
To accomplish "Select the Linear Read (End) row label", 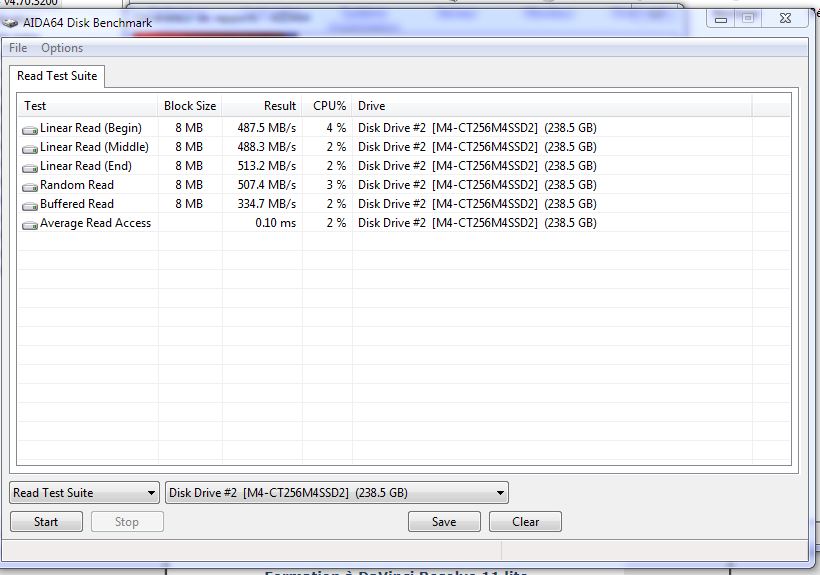I will (86, 166).
